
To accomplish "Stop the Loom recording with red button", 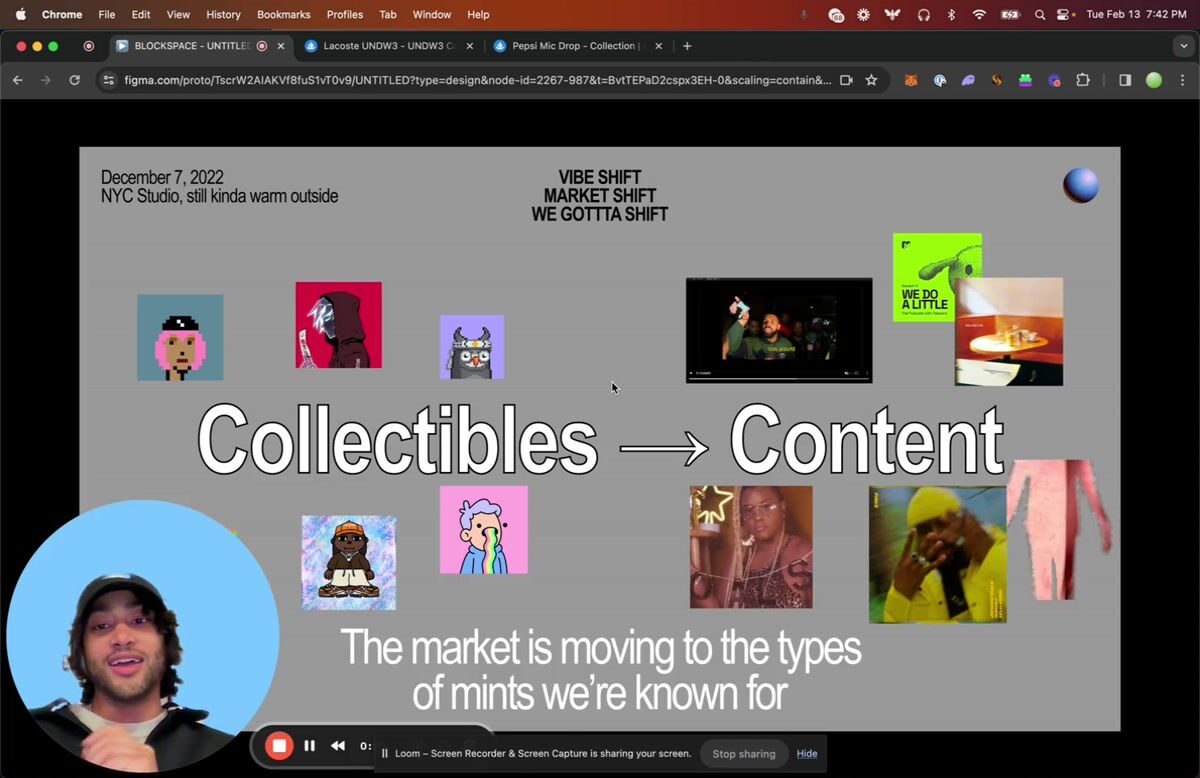I will [x=279, y=745].
